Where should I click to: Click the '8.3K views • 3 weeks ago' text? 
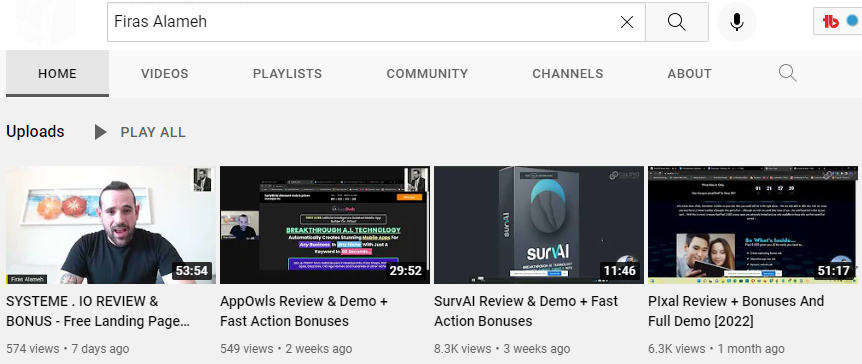[x=502, y=349]
